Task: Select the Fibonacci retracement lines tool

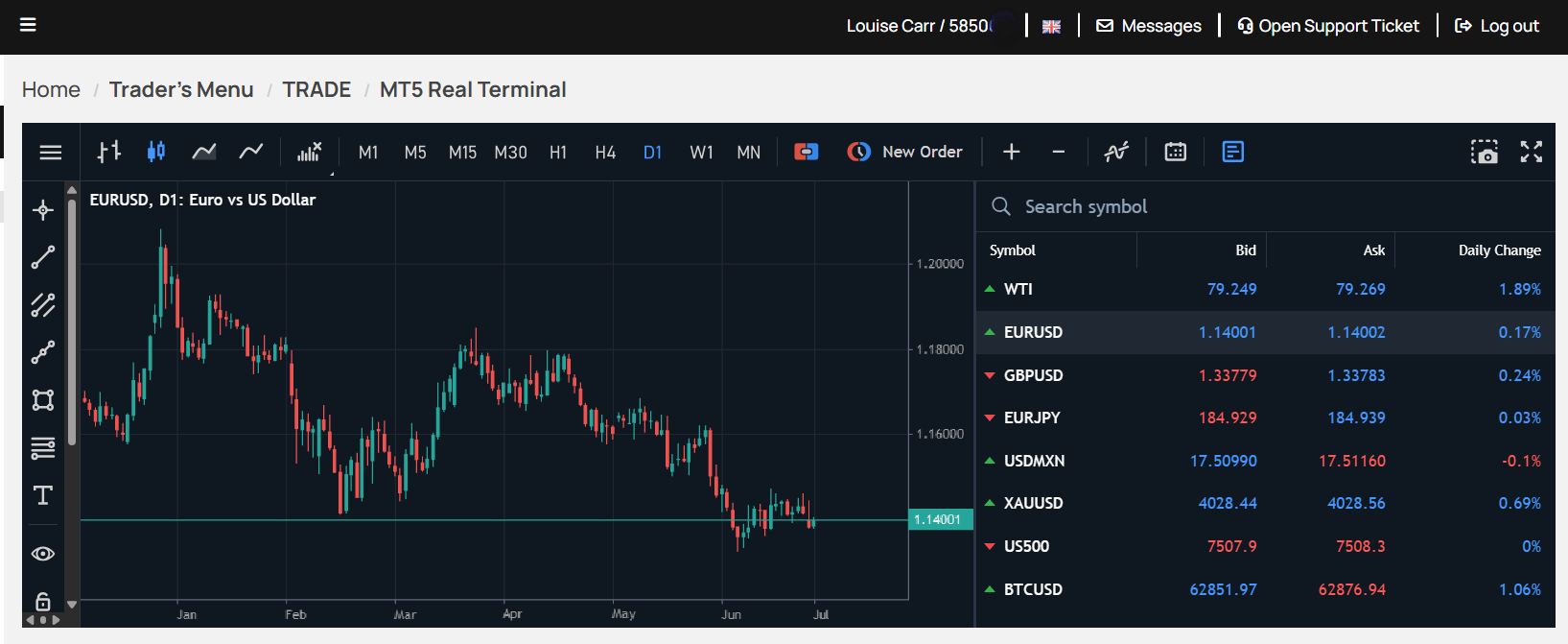Action: (43, 448)
